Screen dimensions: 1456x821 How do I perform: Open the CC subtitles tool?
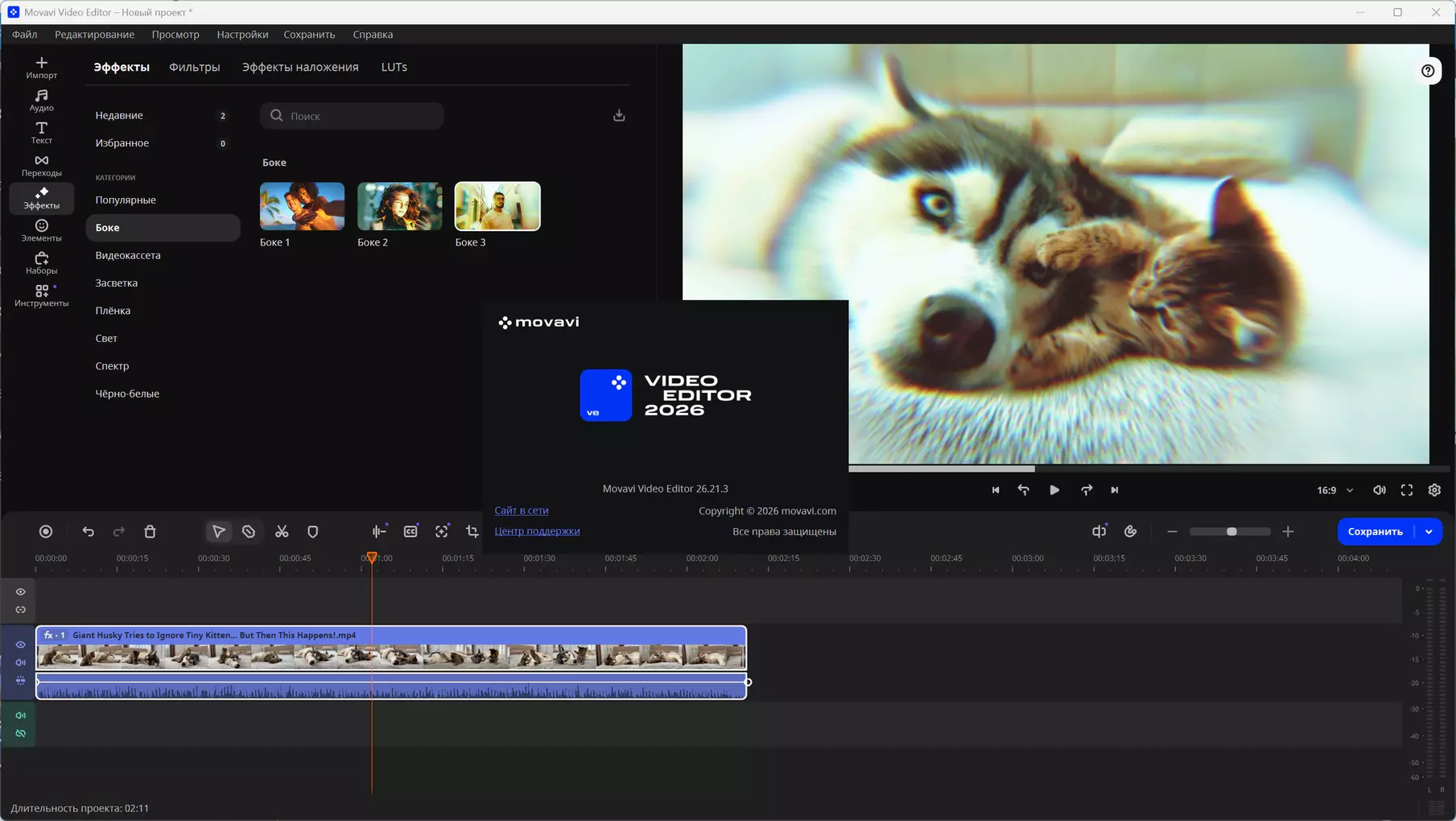coord(410,531)
